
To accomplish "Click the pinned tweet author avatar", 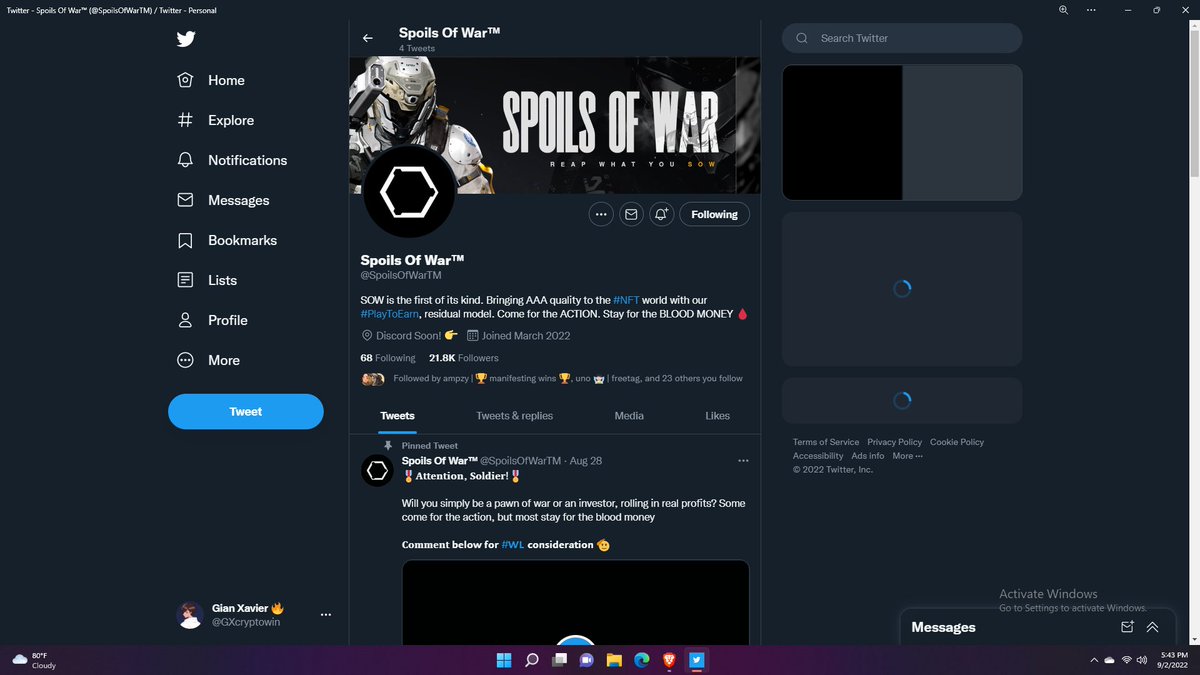I will click(x=377, y=470).
